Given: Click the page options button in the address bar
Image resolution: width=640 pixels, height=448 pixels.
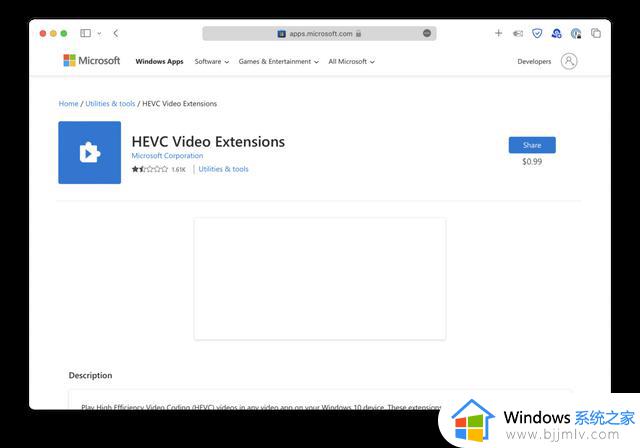Looking at the screenshot, I should 427,33.
